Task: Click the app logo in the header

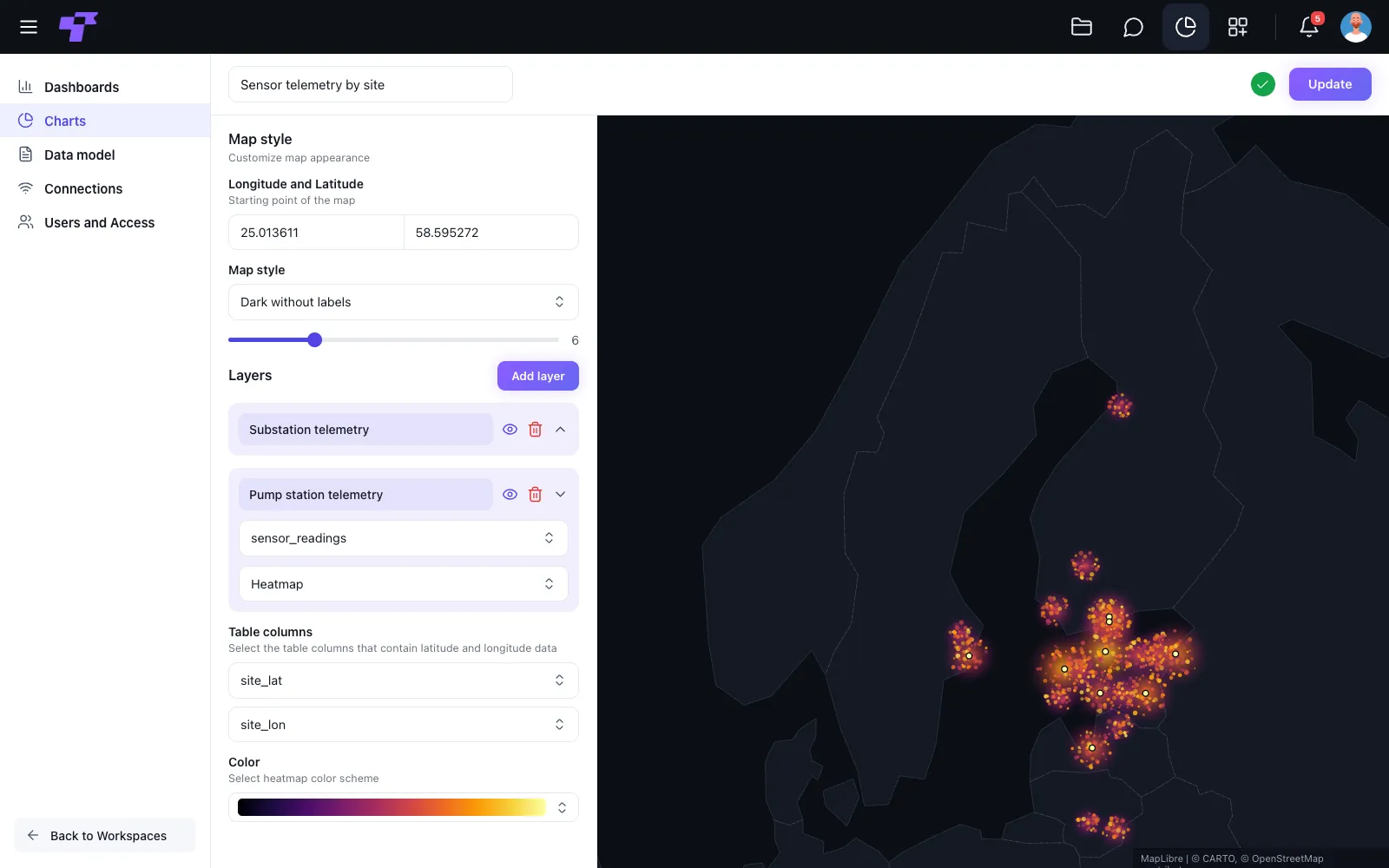Action: (78, 27)
